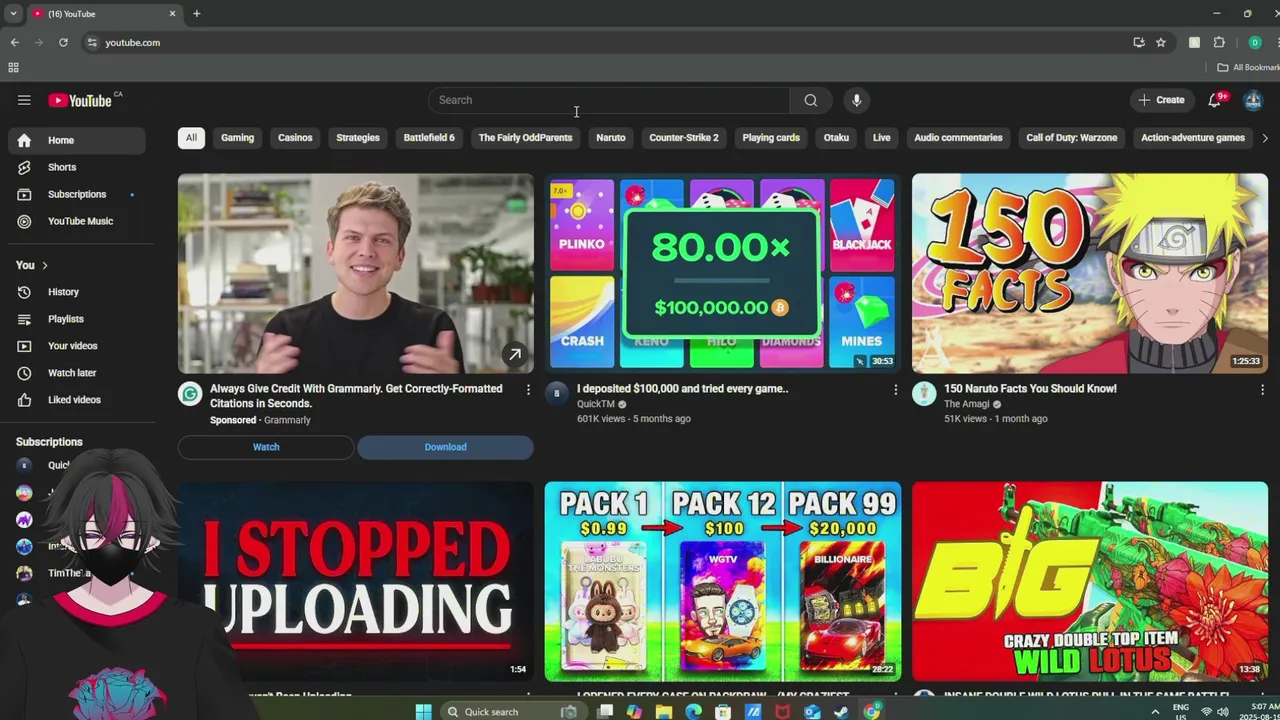Viewport: 1280px width, 720px height.
Task: Open the notifications bell
Action: pyautogui.click(x=1215, y=100)
